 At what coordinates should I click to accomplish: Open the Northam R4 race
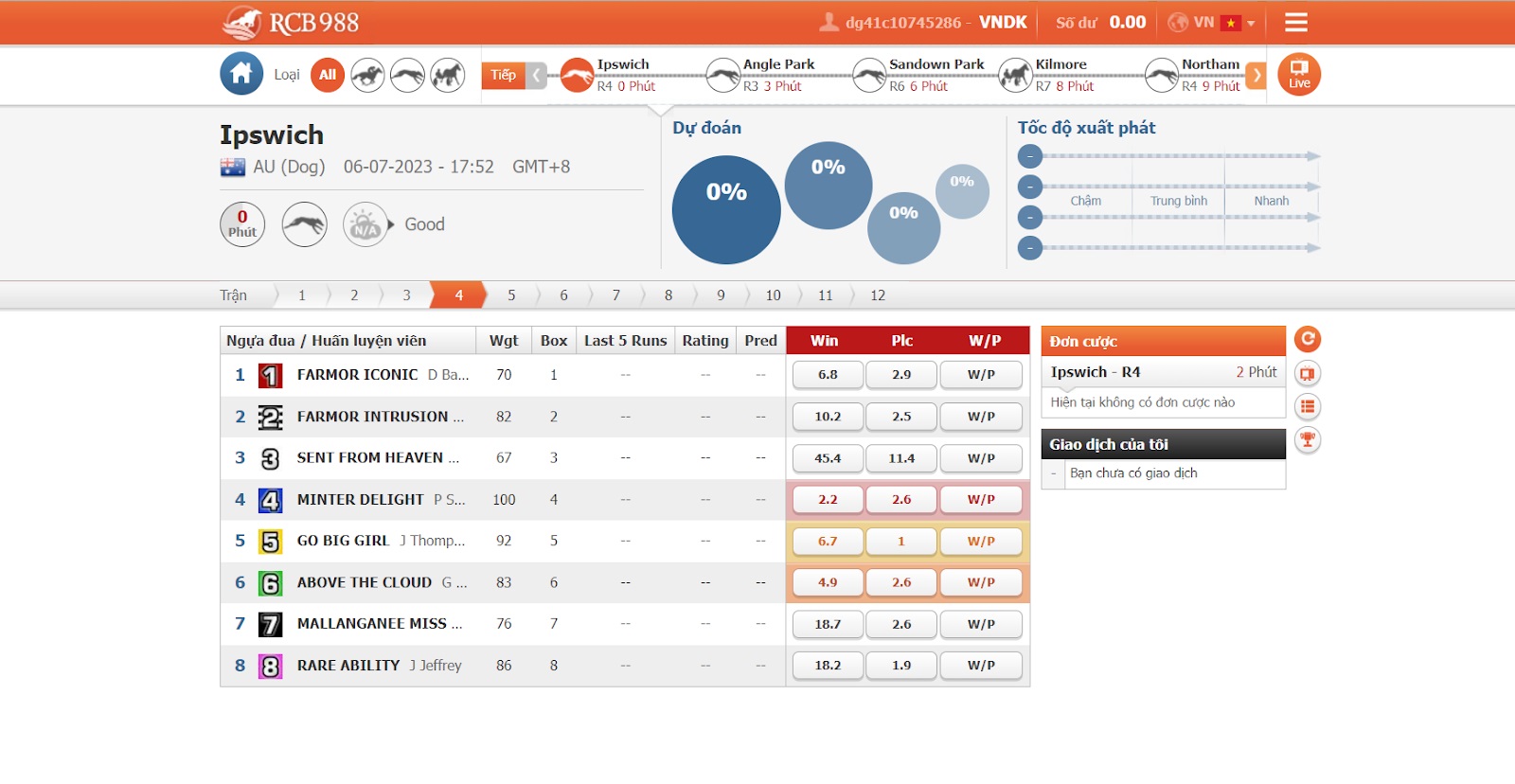(x=1193, y=75)
